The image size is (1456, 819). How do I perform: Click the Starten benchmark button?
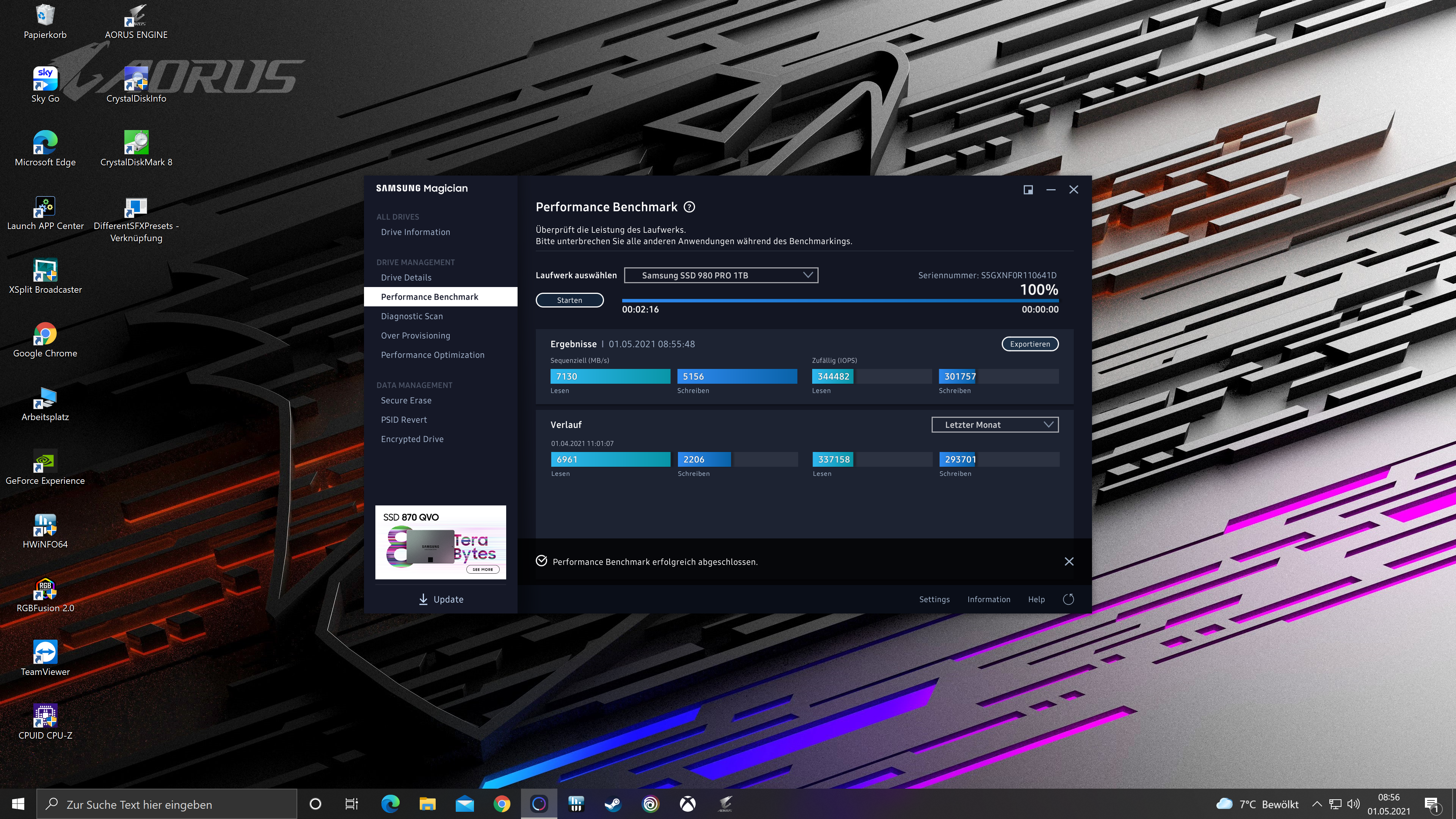click(570, 300)
